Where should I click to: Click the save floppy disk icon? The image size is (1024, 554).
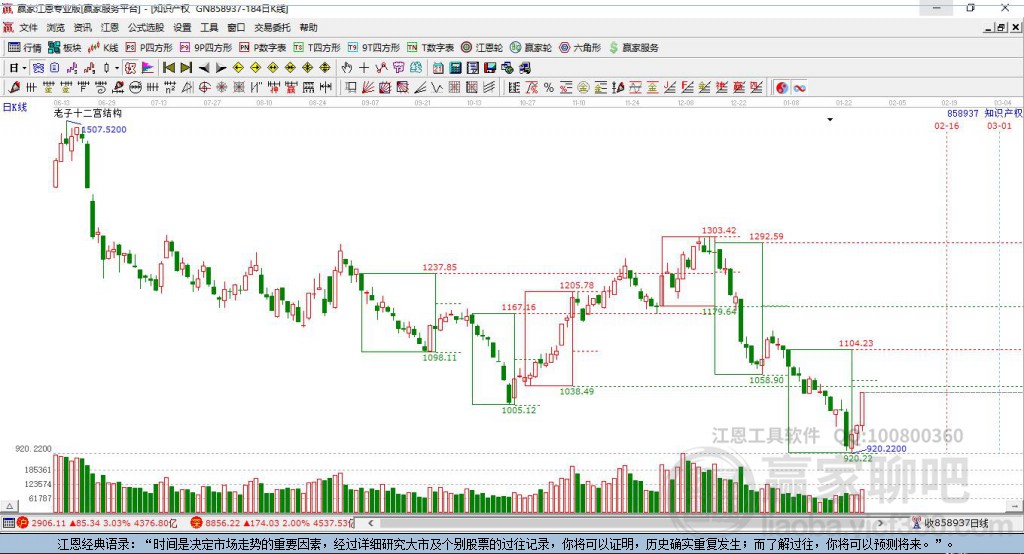[490, 68]
